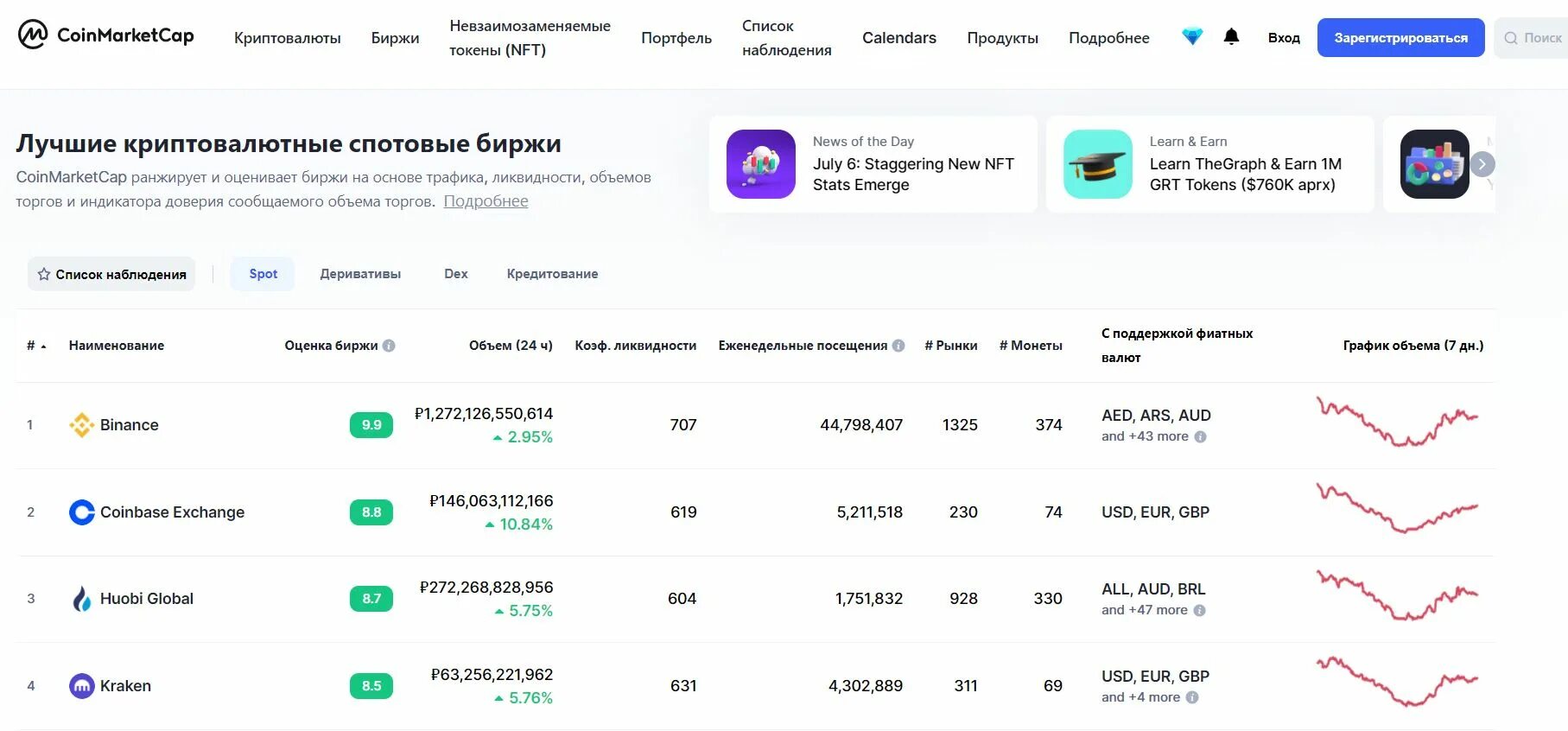Click info icon next to Оценка биржи

[389, 346]
